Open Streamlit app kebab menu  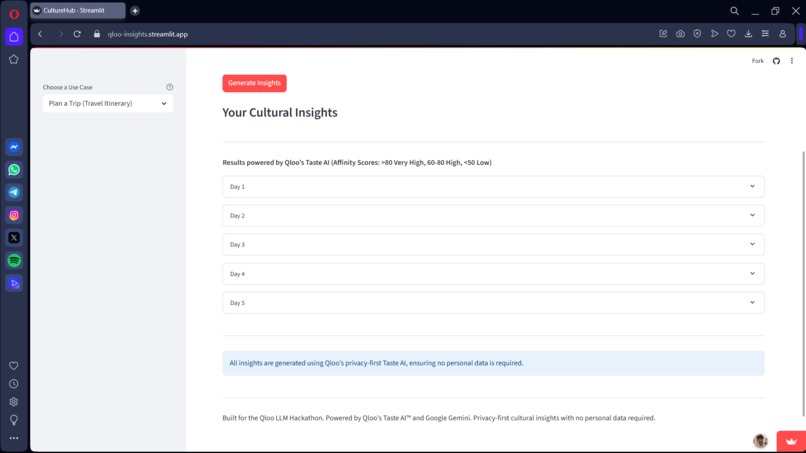[792, 61]
